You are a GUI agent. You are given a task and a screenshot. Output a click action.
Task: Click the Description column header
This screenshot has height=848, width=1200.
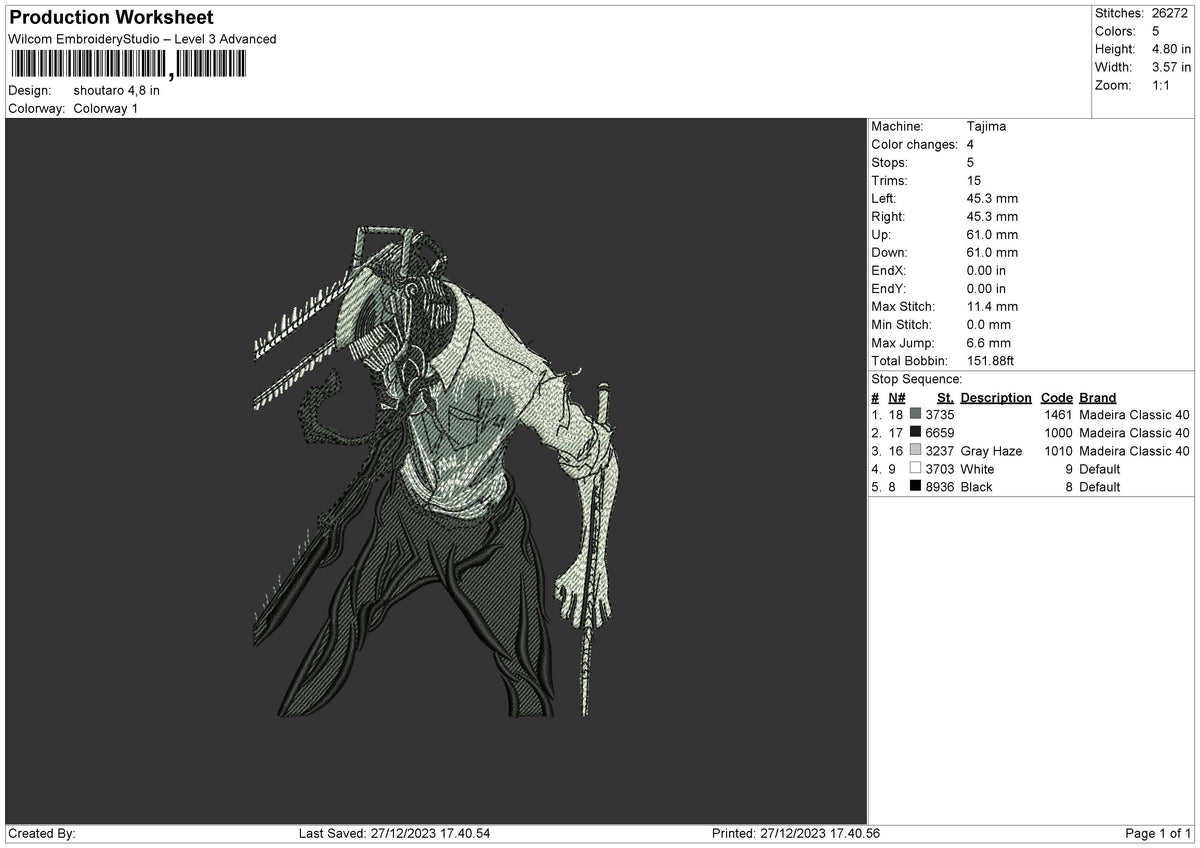[996, 398]
